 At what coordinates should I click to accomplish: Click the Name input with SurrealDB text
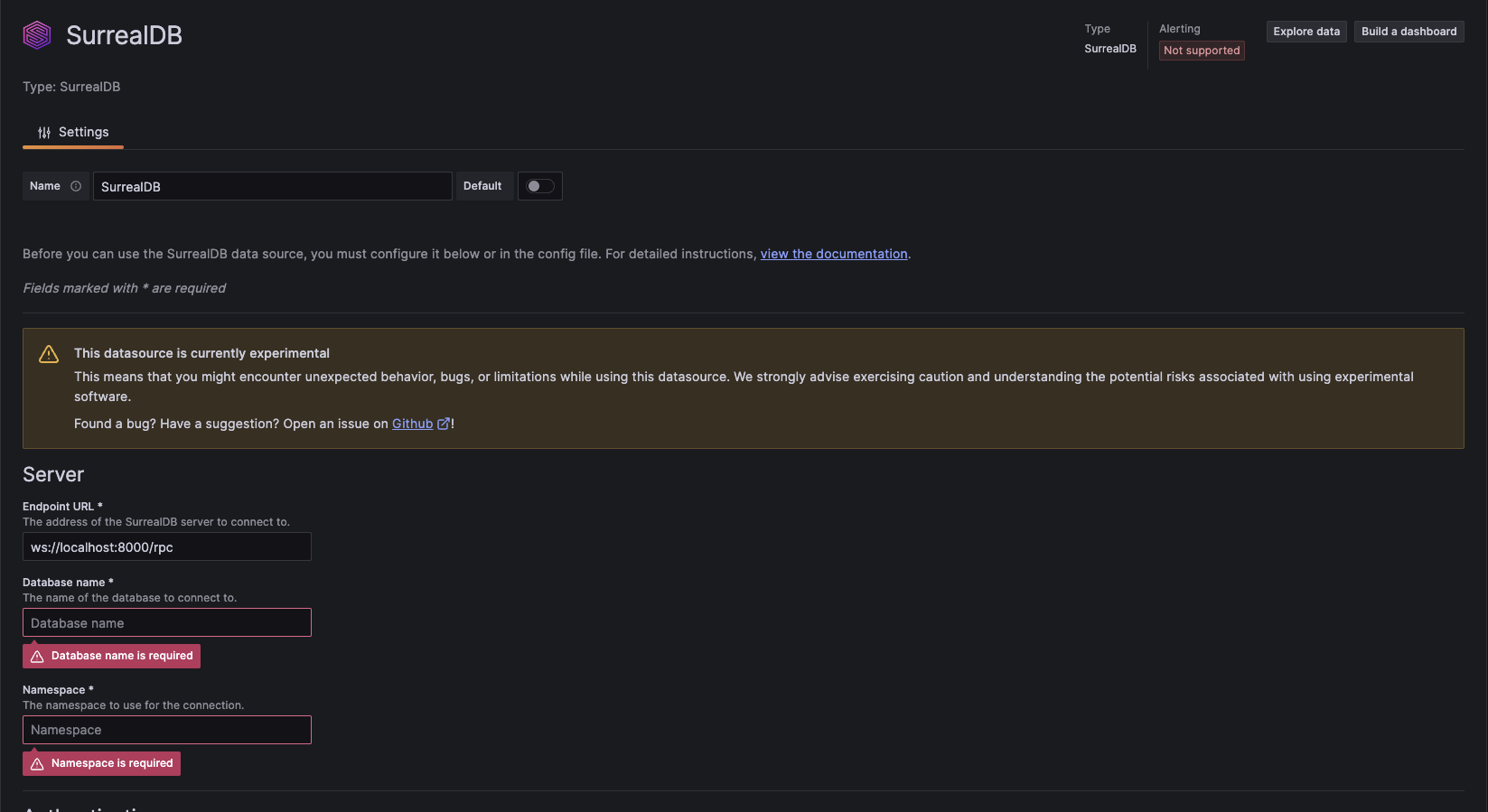[x=272, y=186]
